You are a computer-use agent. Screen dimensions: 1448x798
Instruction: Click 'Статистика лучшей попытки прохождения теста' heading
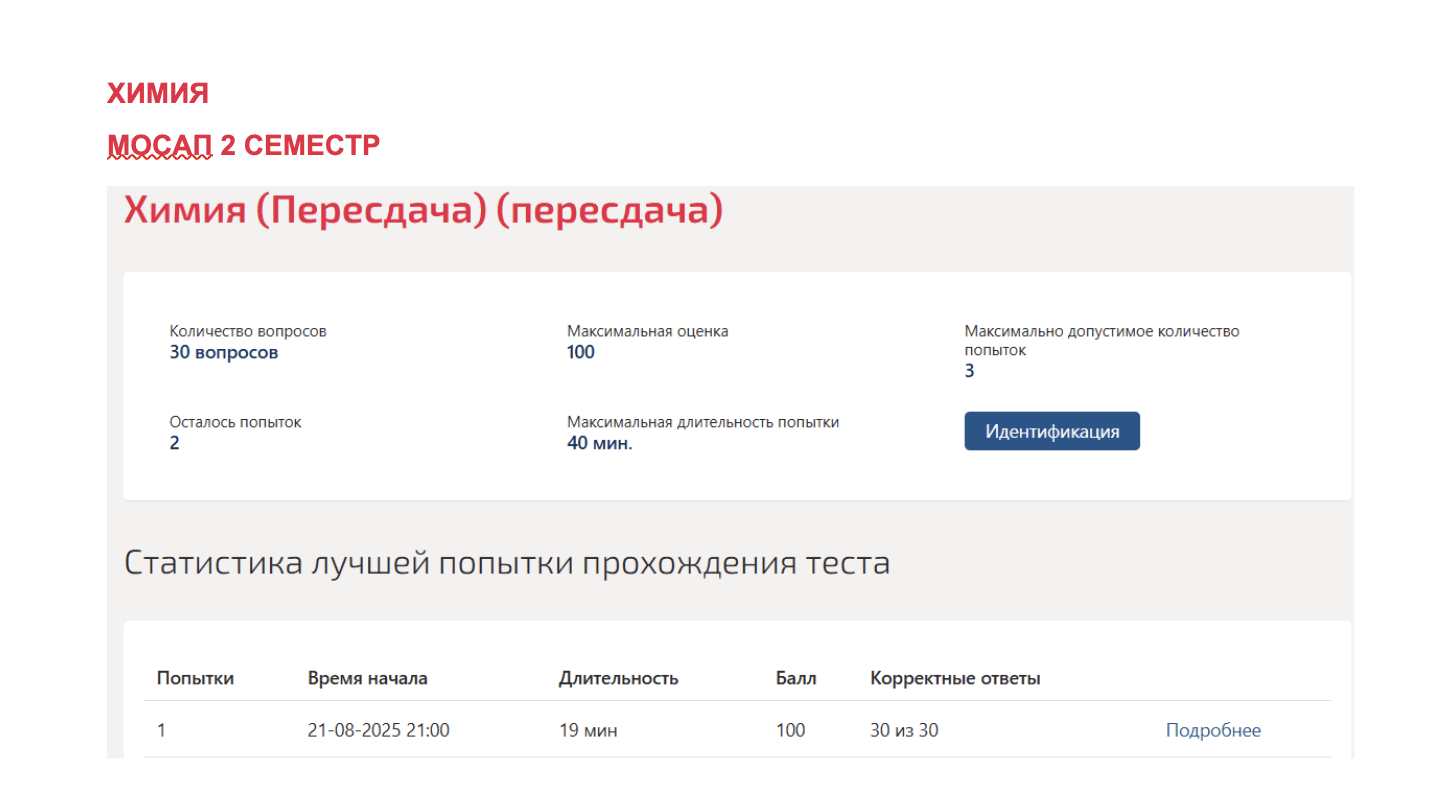coord(507,563)
